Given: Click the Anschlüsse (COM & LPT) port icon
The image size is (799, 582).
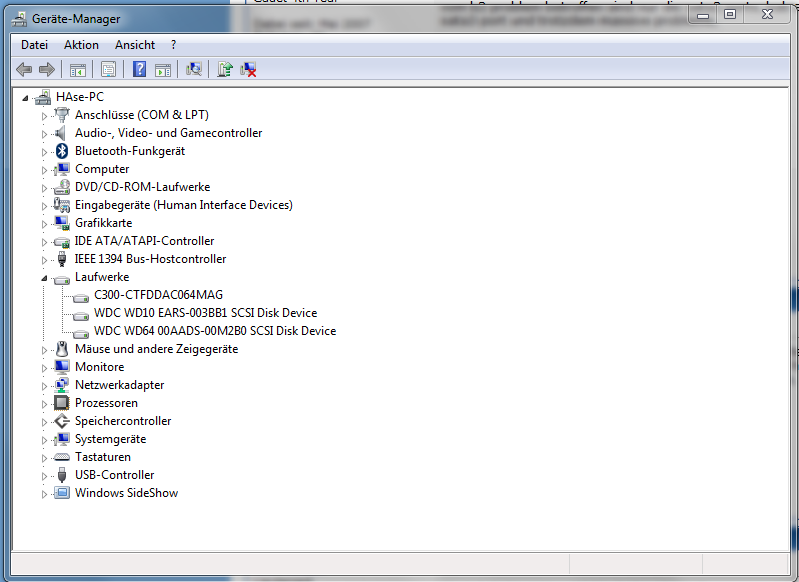Looking at the screenshot, I should tap(62, 115).
